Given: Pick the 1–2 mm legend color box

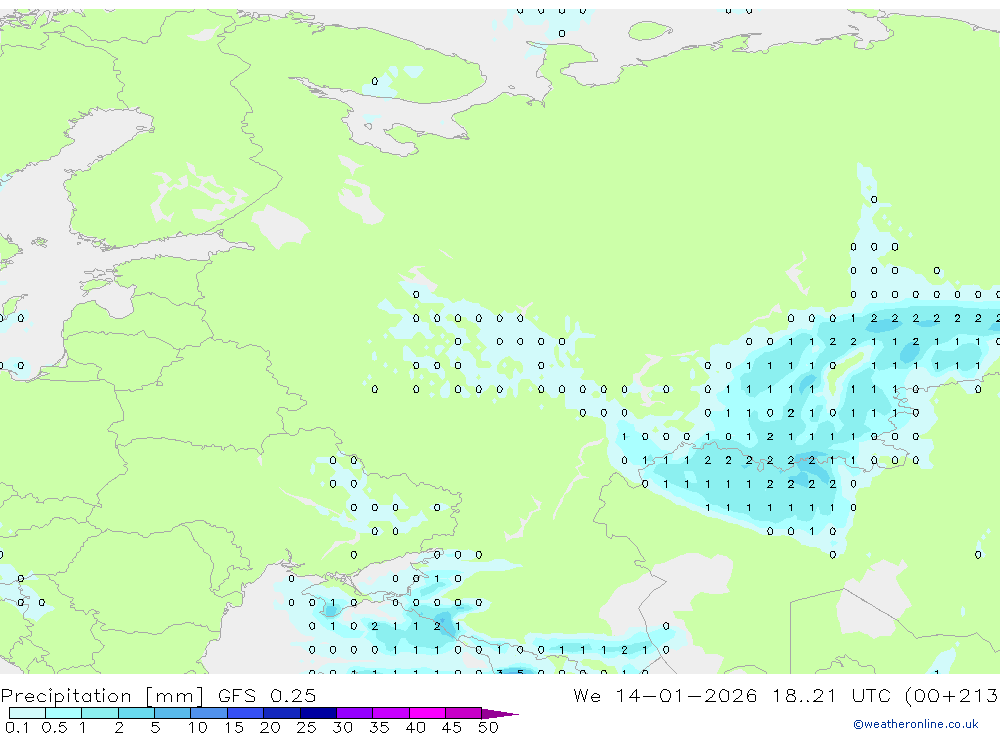Looking at the screenshot, I should pyautogui.click(x=99, y=713).
